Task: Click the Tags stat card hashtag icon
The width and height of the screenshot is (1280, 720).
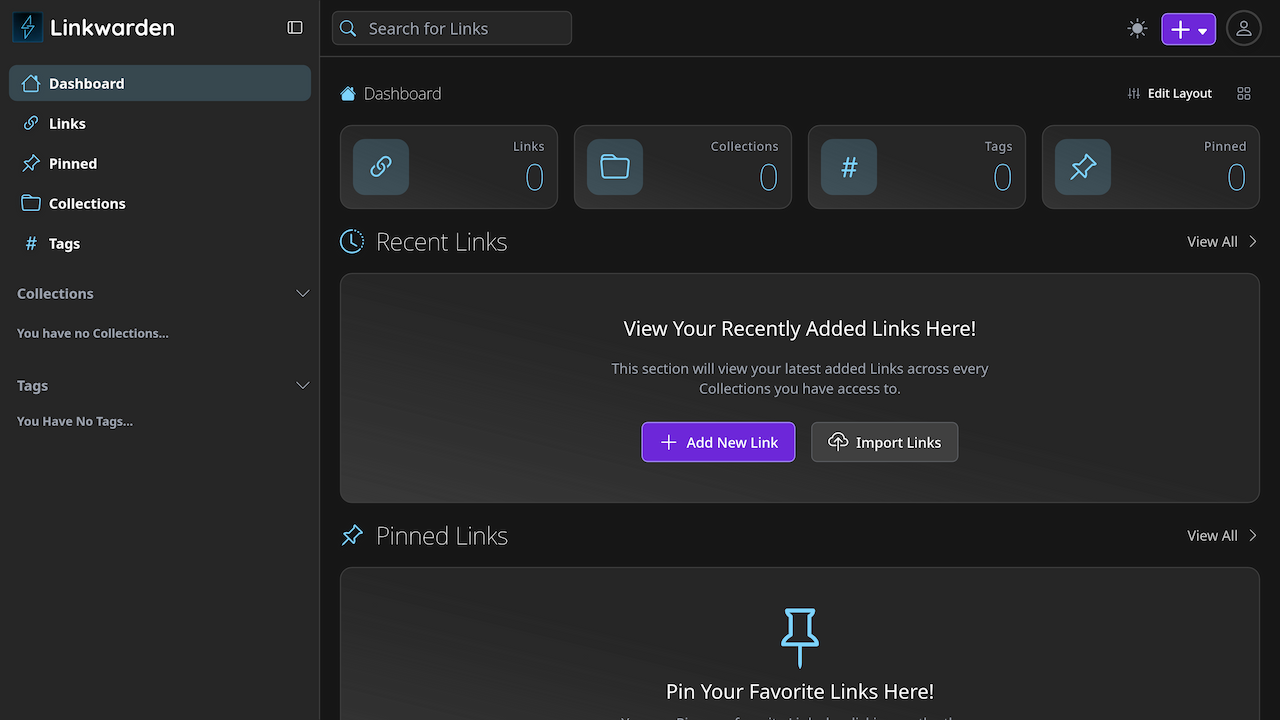Action: coord(848,167)
